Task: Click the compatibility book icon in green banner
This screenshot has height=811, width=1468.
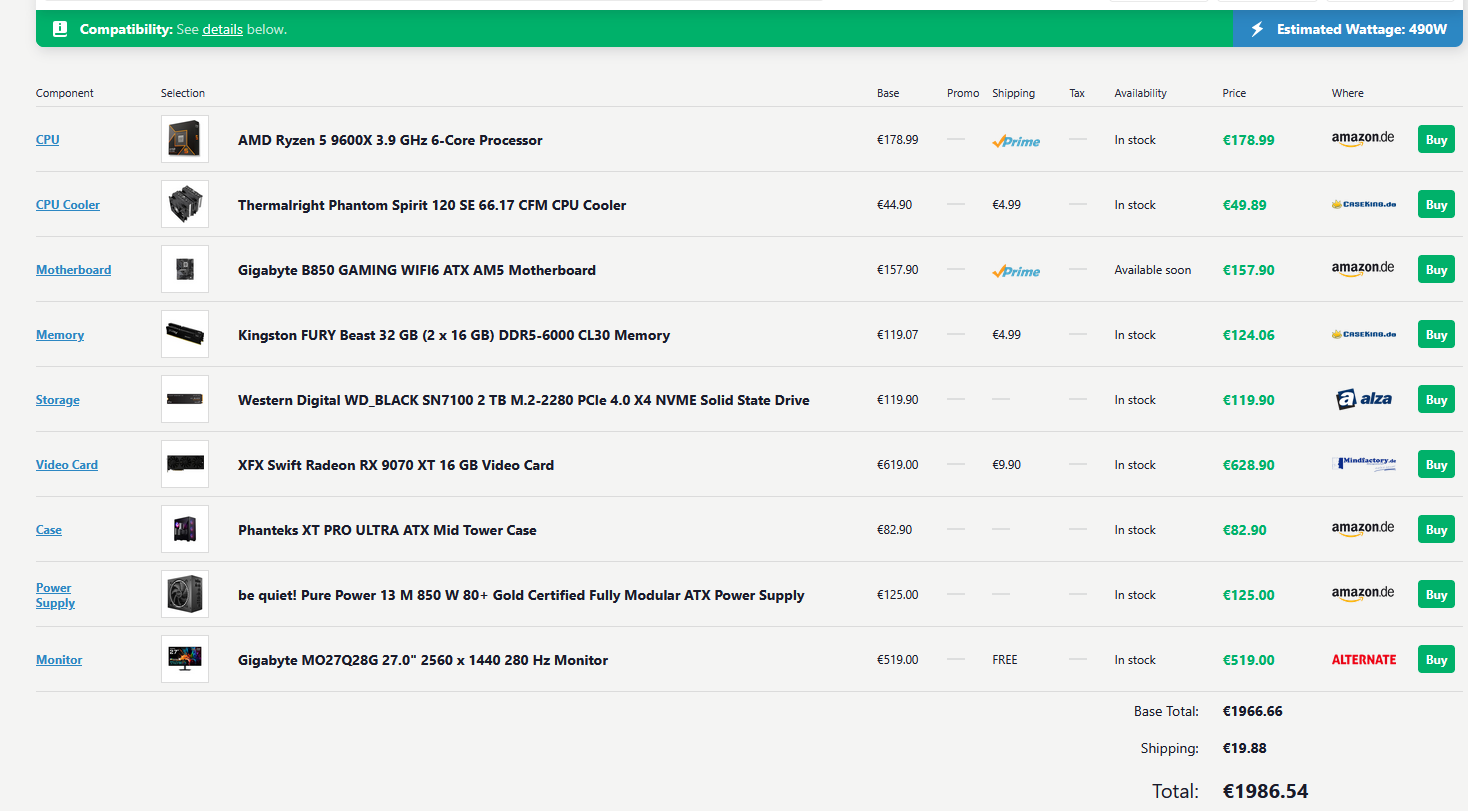Action: [60, 29]
